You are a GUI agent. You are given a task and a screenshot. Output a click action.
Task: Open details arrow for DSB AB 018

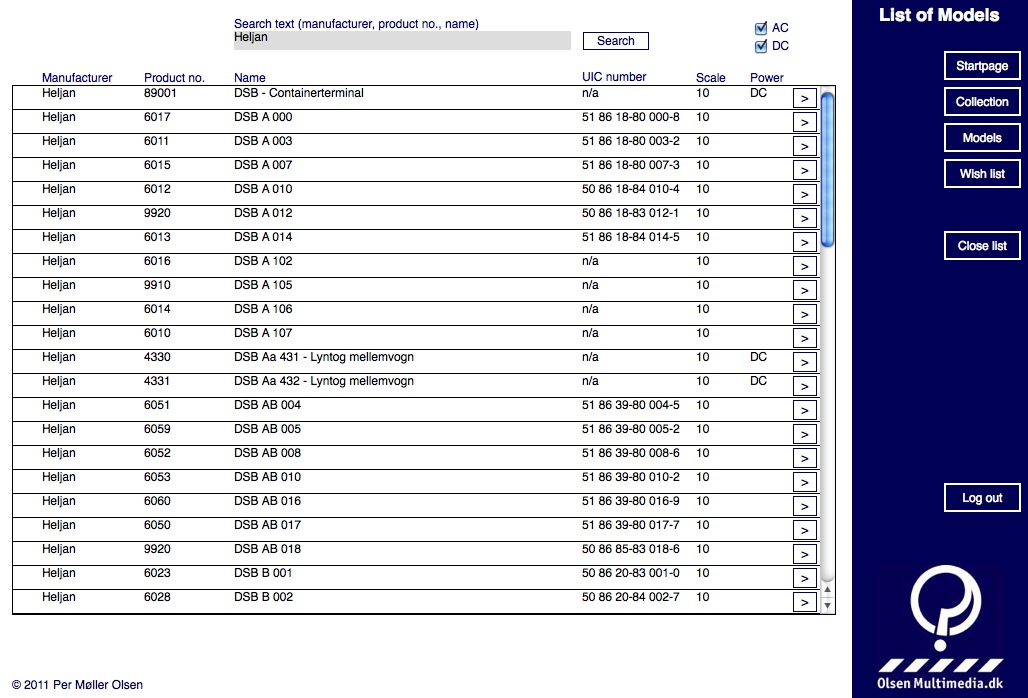[x=804, y=554]
